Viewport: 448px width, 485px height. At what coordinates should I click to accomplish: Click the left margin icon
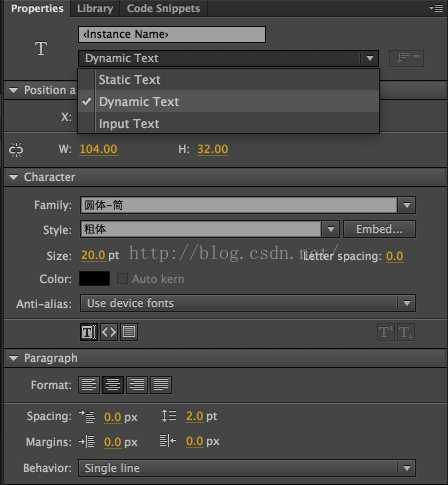(87, 442)
